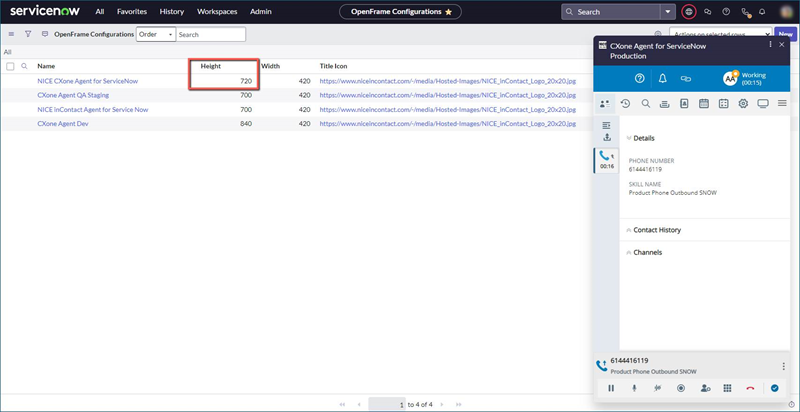The width and height of the screenshot is (800, 412).
Task: Open the list activity stream icon
Action: pyautogui.click(x=45, y=34)
